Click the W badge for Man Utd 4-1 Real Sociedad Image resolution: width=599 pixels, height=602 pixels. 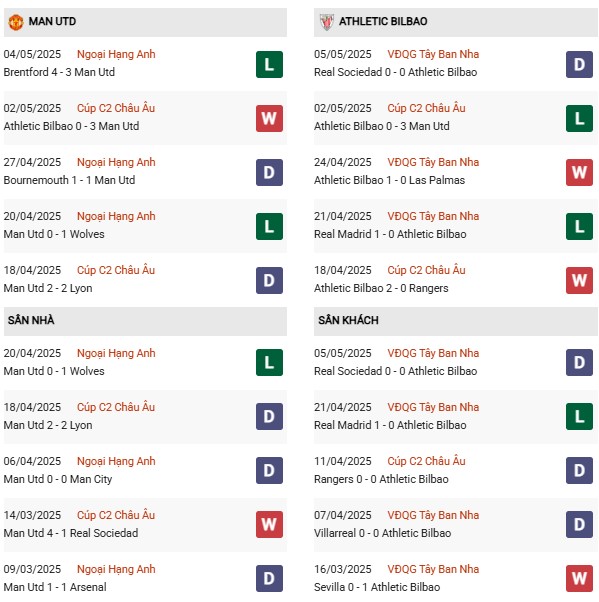pos(269,524)
